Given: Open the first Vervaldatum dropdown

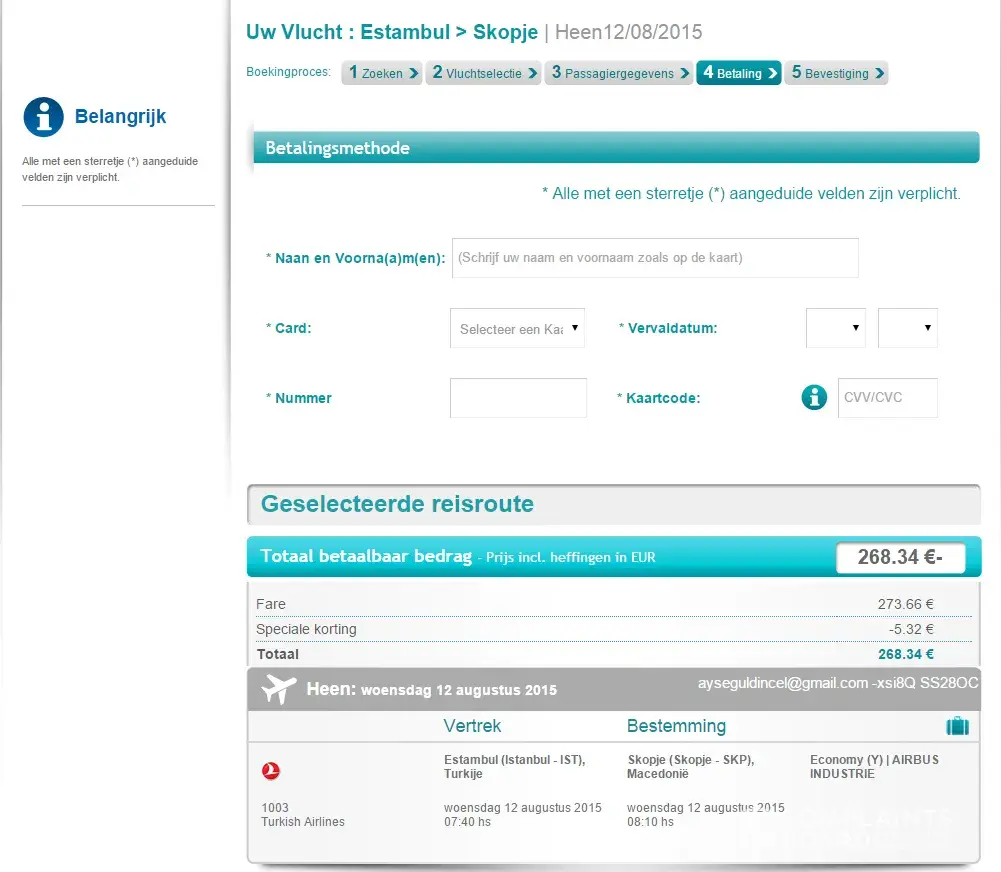Looking at the screenshot, I should coord(836,328).
